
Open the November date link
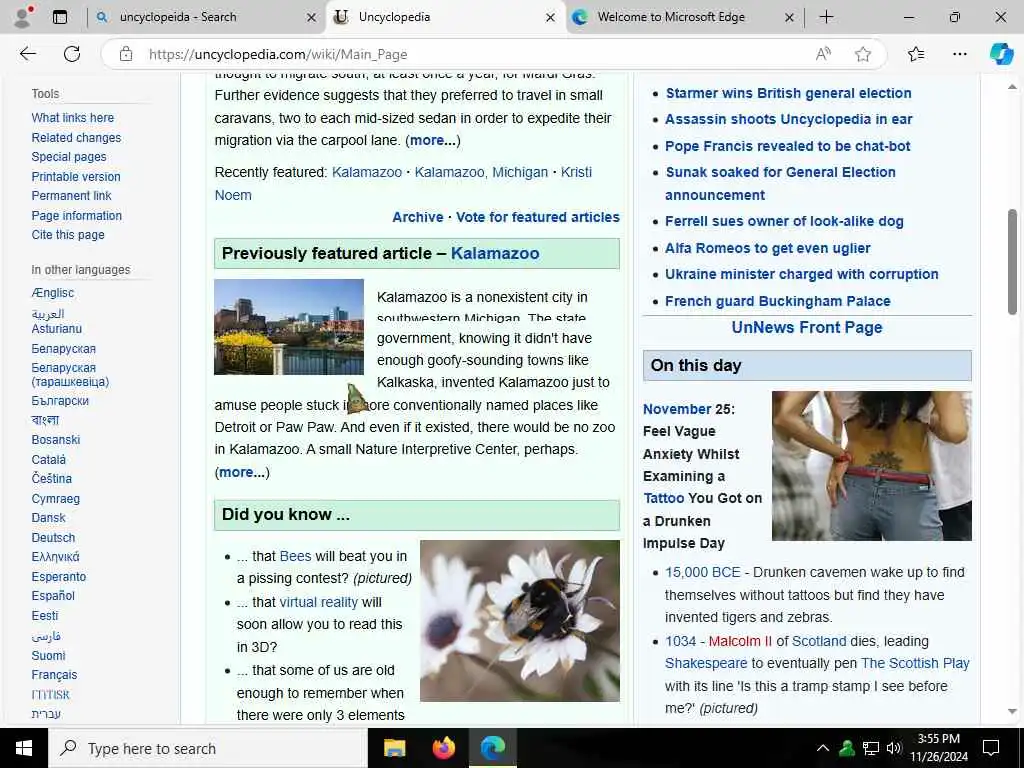tap(677, 409)
